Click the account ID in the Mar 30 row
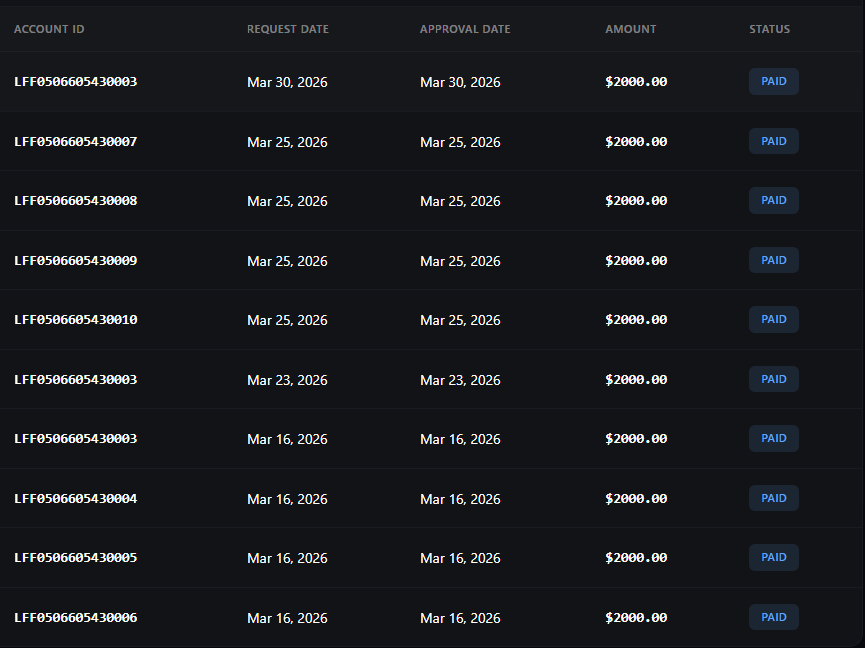Image resolution: width=865 pixels, height=648 pixels. click(76, 82)
